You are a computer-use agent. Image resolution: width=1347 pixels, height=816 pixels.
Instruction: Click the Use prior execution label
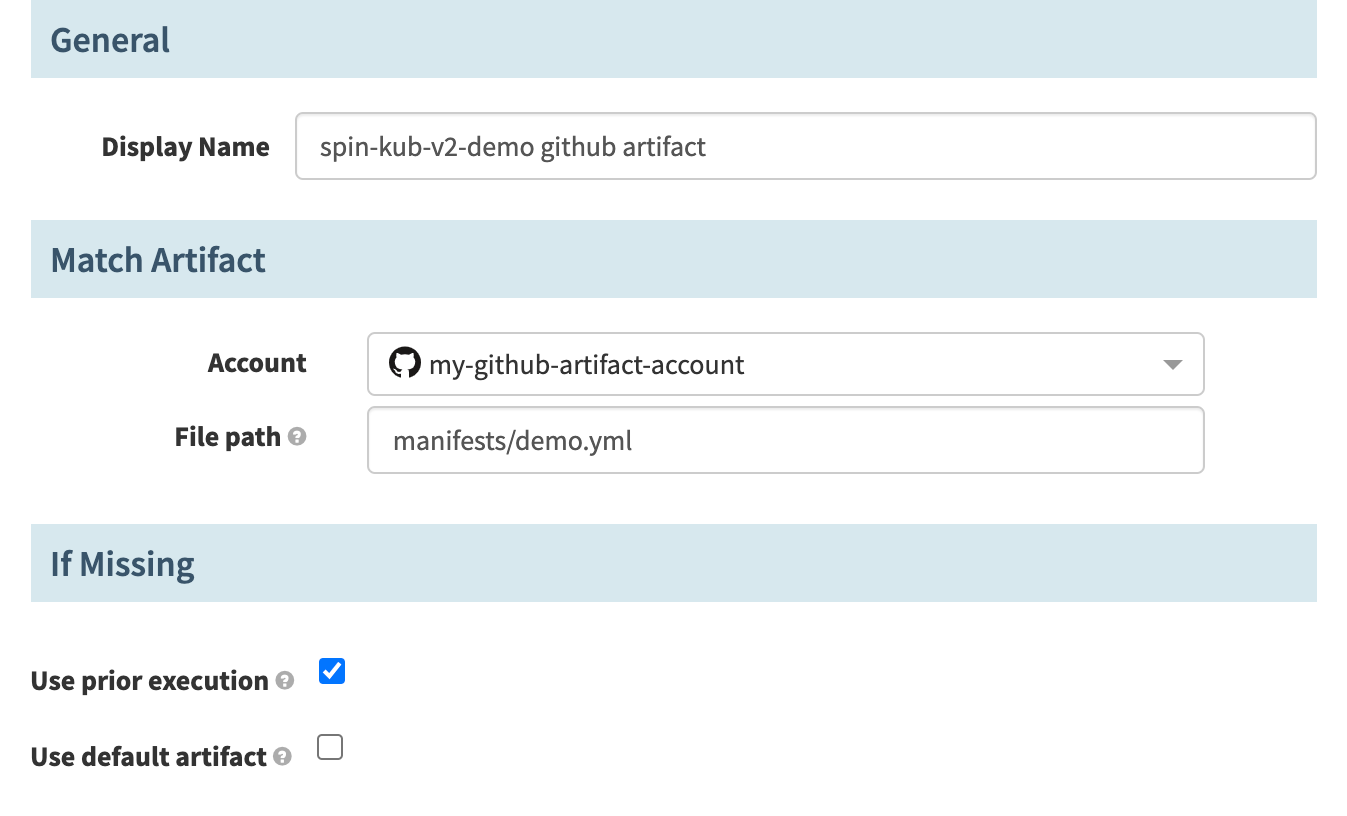coord(149,681)
